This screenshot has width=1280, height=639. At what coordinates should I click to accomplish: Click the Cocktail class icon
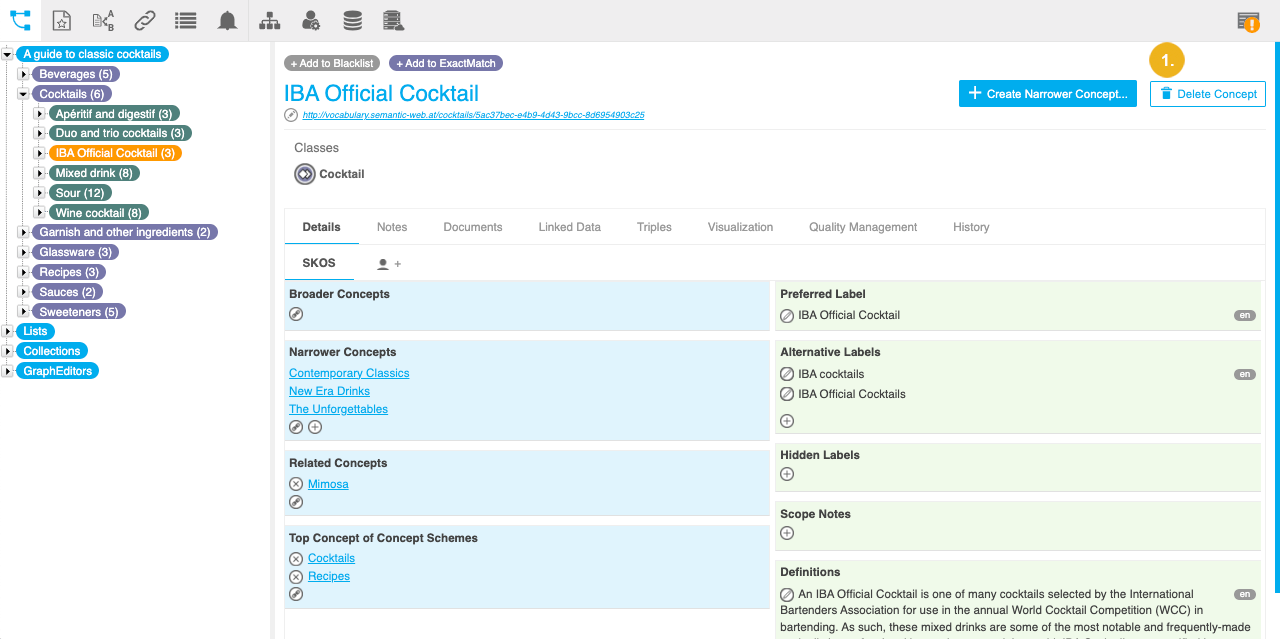305,174
